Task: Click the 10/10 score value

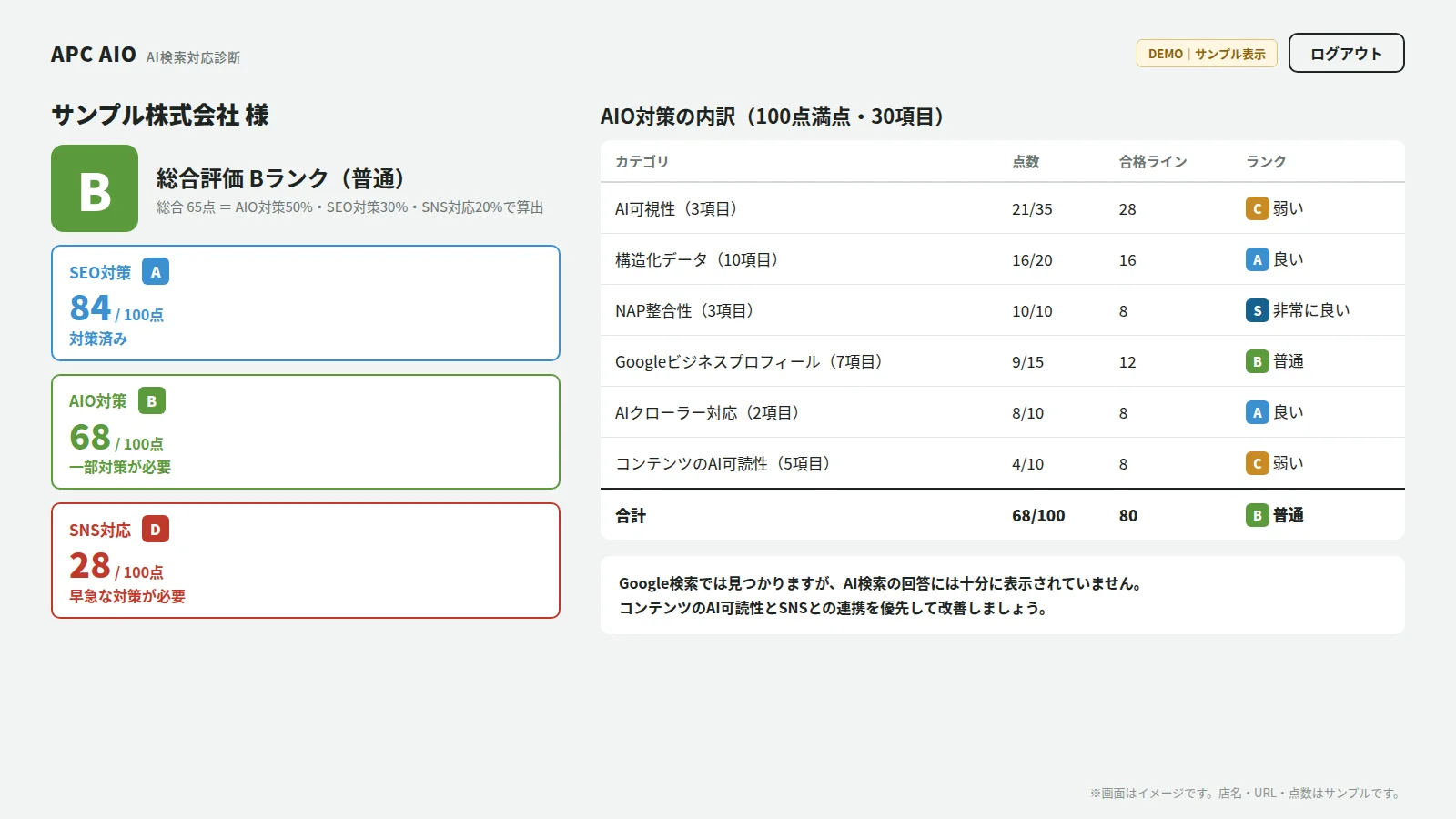Action: click(1032, 311)
